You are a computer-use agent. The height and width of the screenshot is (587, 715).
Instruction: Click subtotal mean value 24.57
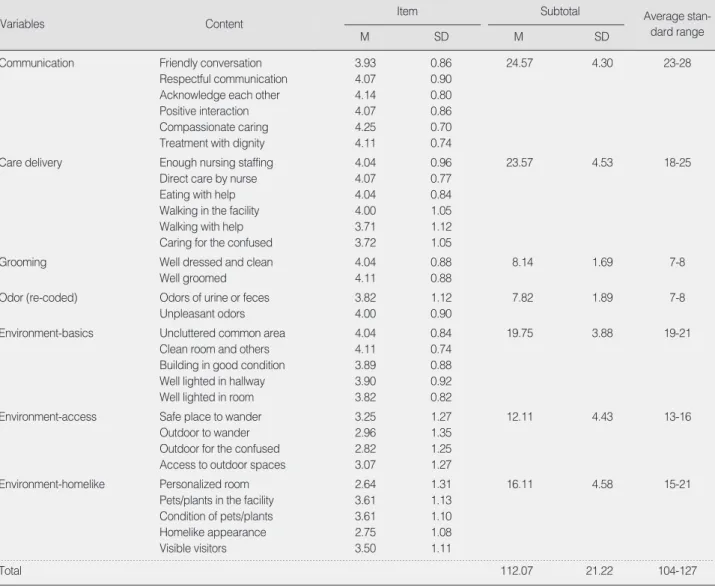point(519,63)
